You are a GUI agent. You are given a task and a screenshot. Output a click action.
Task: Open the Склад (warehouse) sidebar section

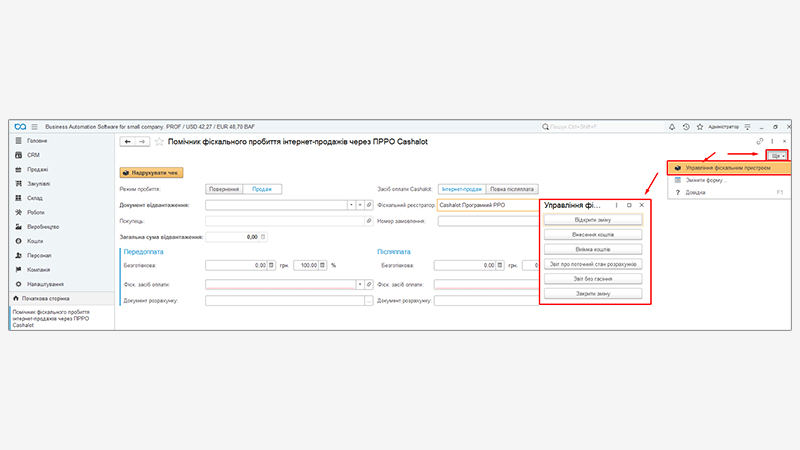coord(36,198)
